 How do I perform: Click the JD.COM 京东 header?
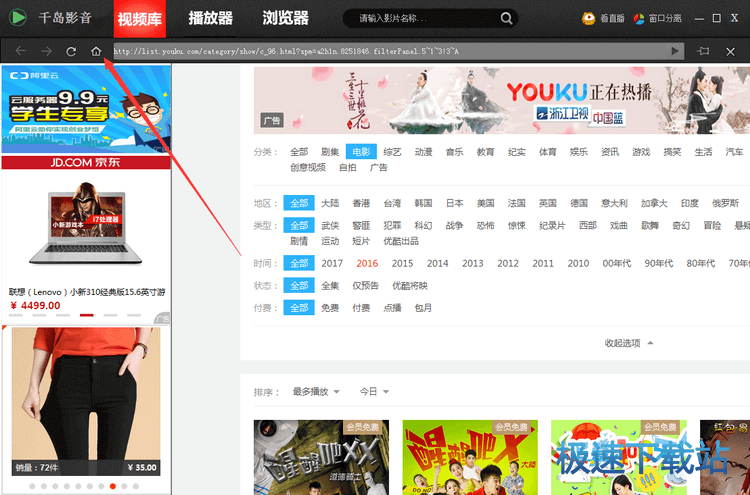(86, 162)
